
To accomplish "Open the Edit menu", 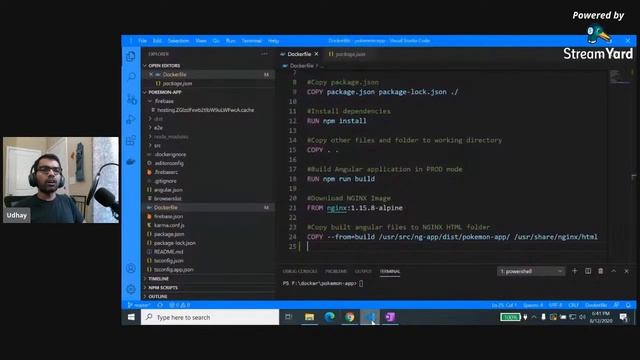I will pos(157,41).
